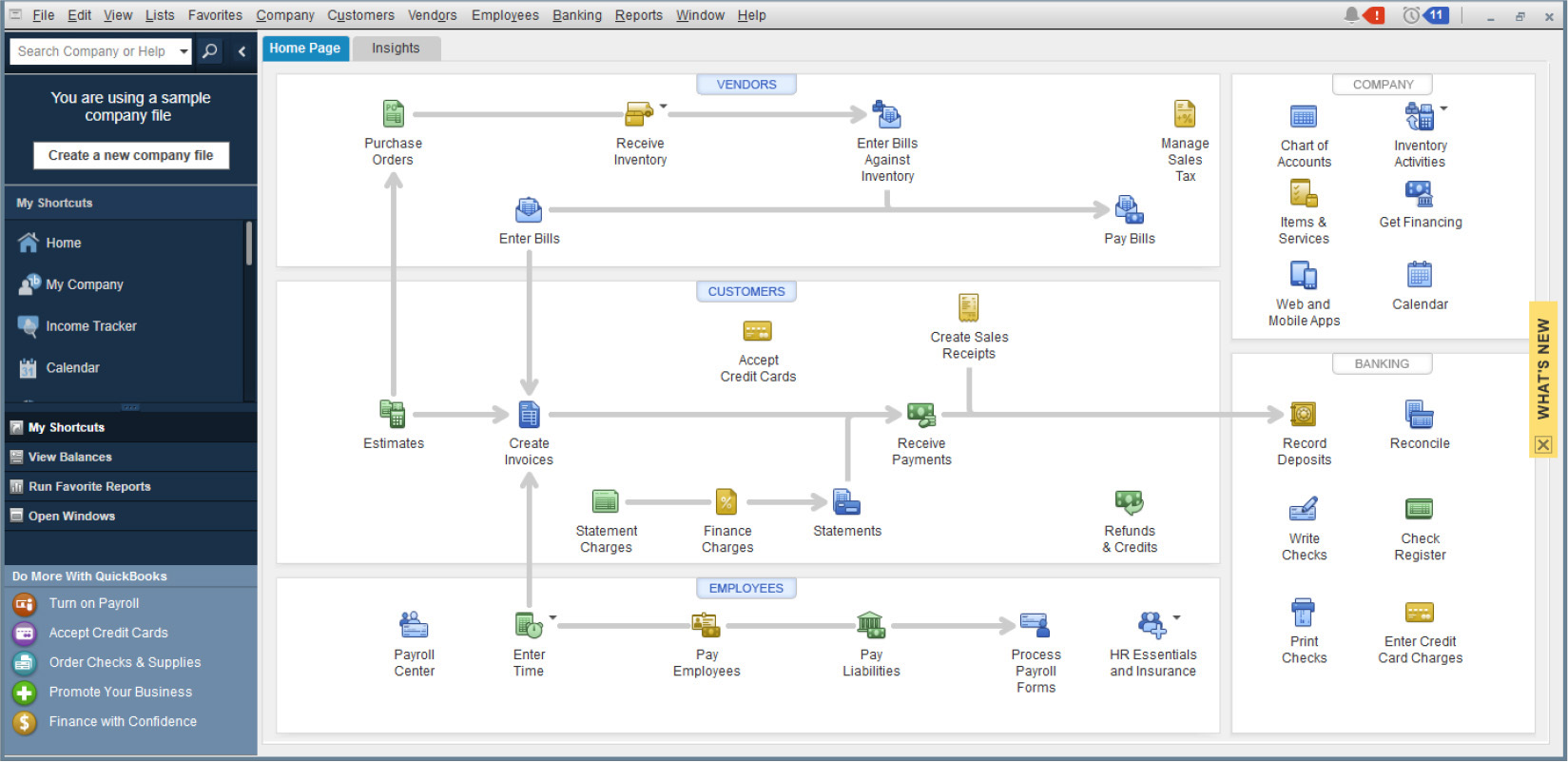Click Create a new company file

click(x=131, y=155)
